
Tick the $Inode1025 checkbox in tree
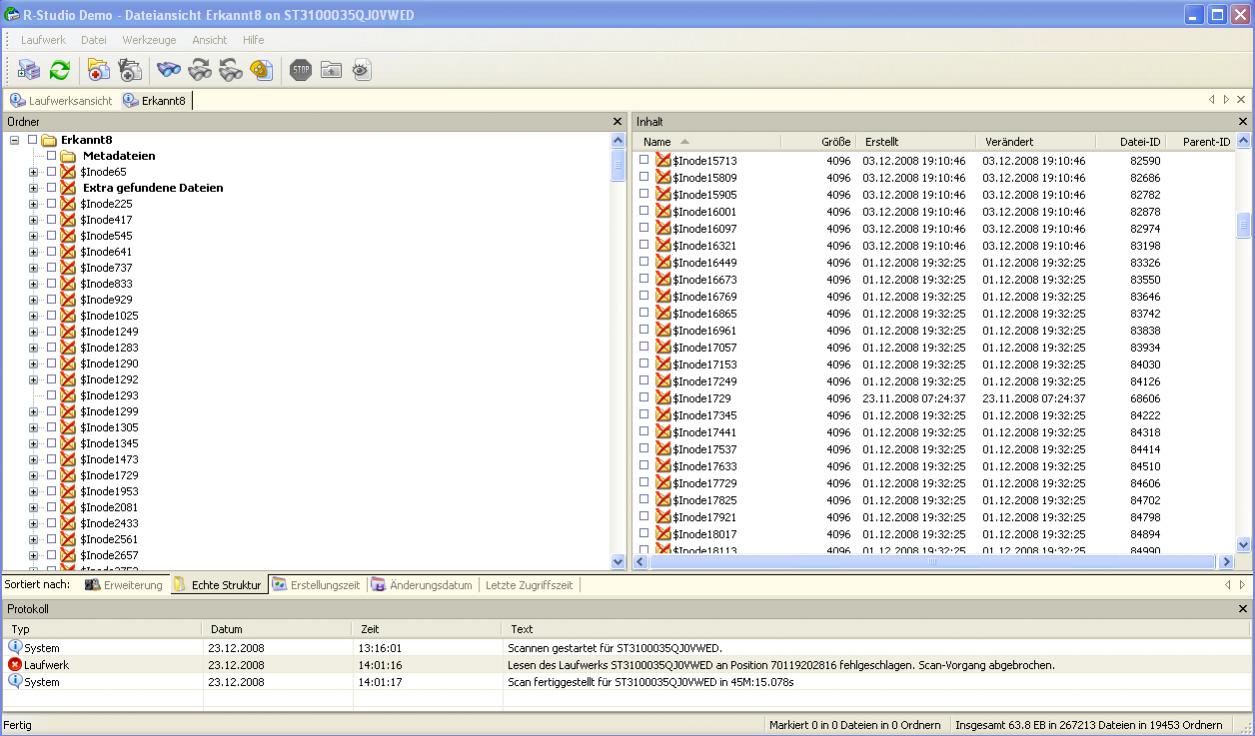coord(52,316)
